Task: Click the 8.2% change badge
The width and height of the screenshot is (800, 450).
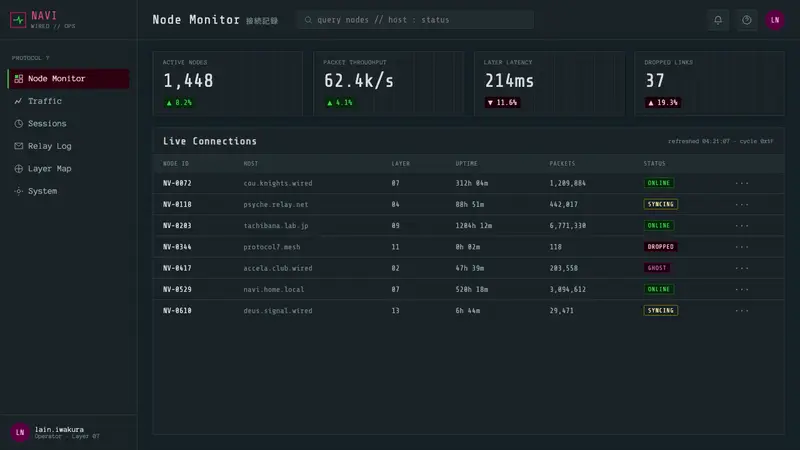Action: click(179, 103)
